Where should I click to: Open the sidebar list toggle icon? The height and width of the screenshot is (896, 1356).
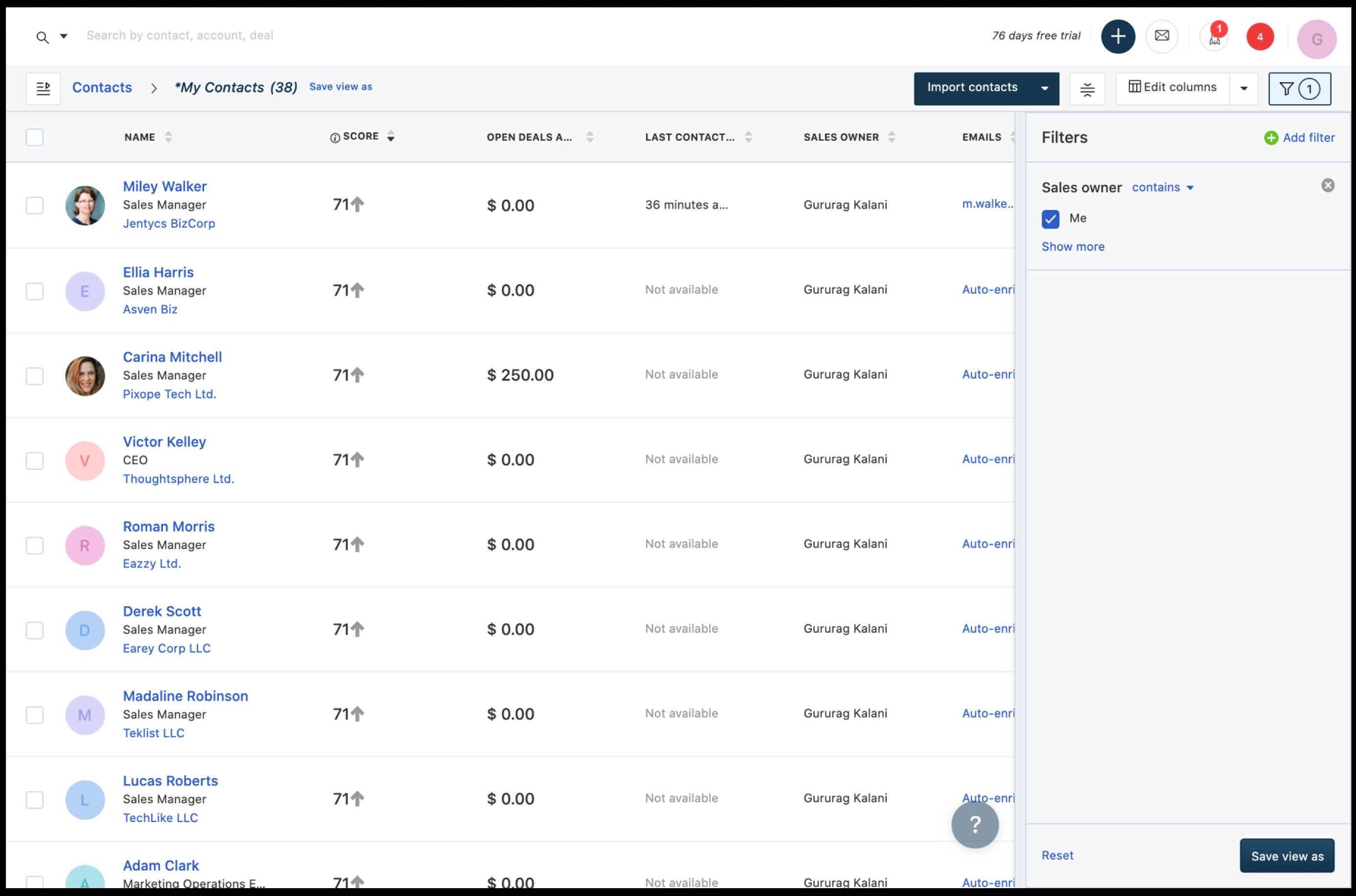pos(44,89)
